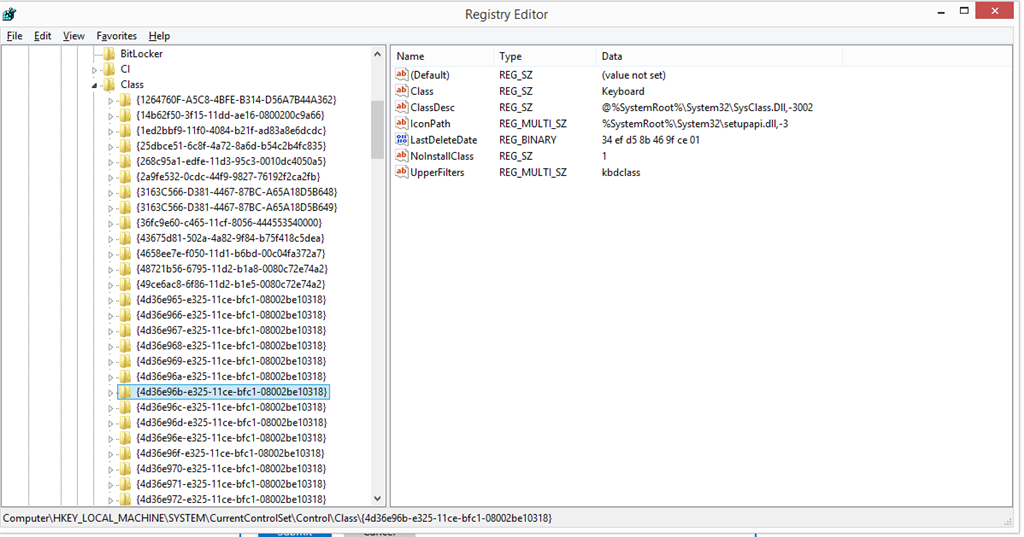Click the string icon of (Default) value
Screen dimensions: 1024x537
(402, 74)
